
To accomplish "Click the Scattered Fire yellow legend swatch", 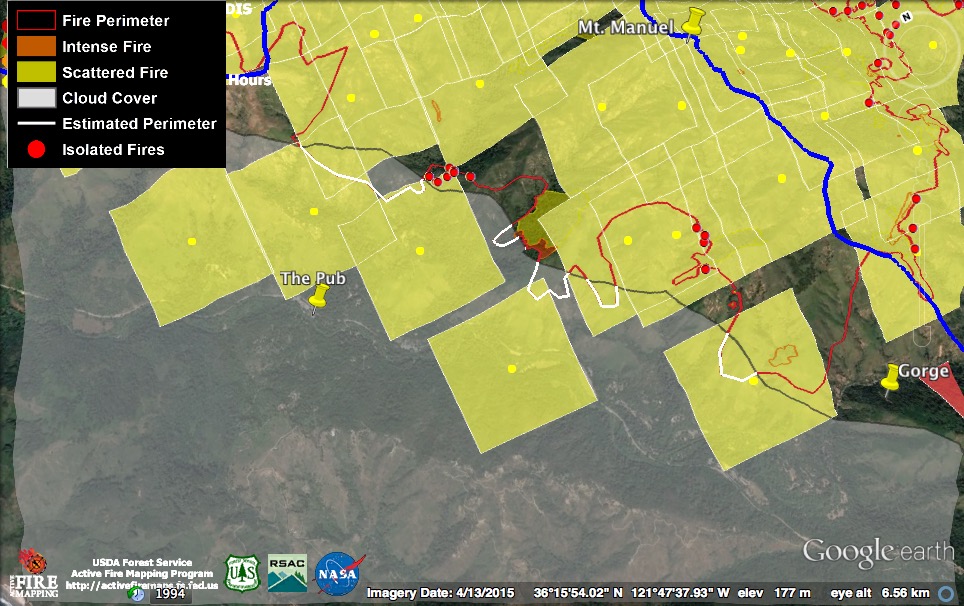I will point(36,73).
